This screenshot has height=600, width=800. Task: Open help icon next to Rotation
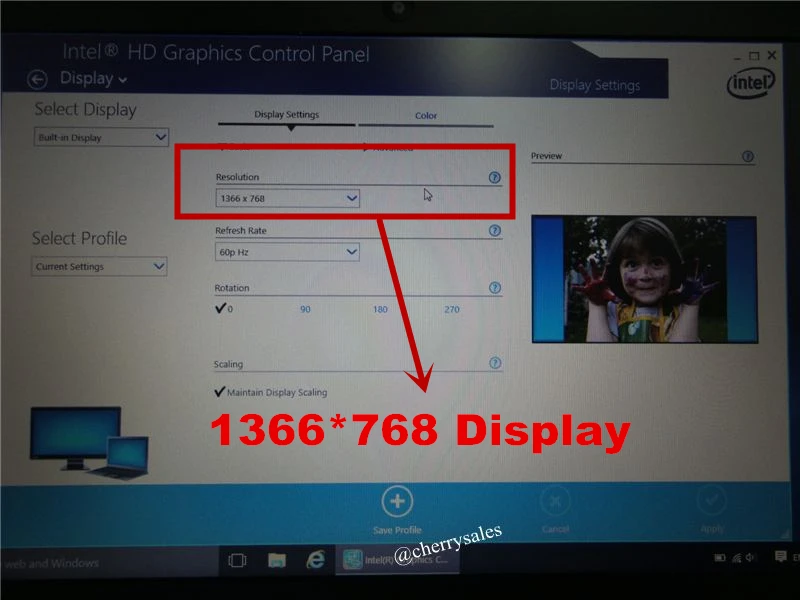[x=494, y=287]
